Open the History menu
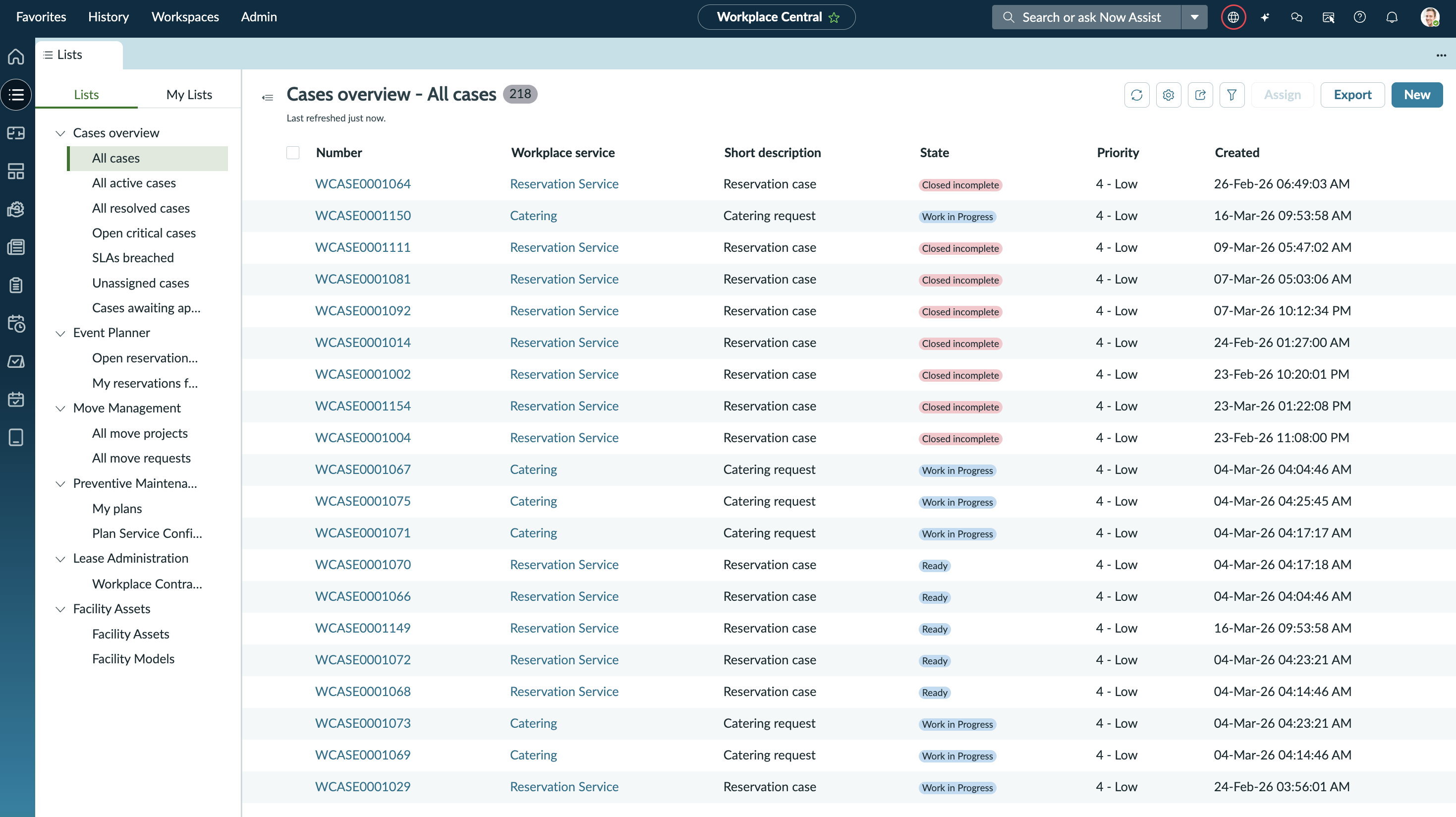This screenshot has height=817, width=1456. click(109, 17)
